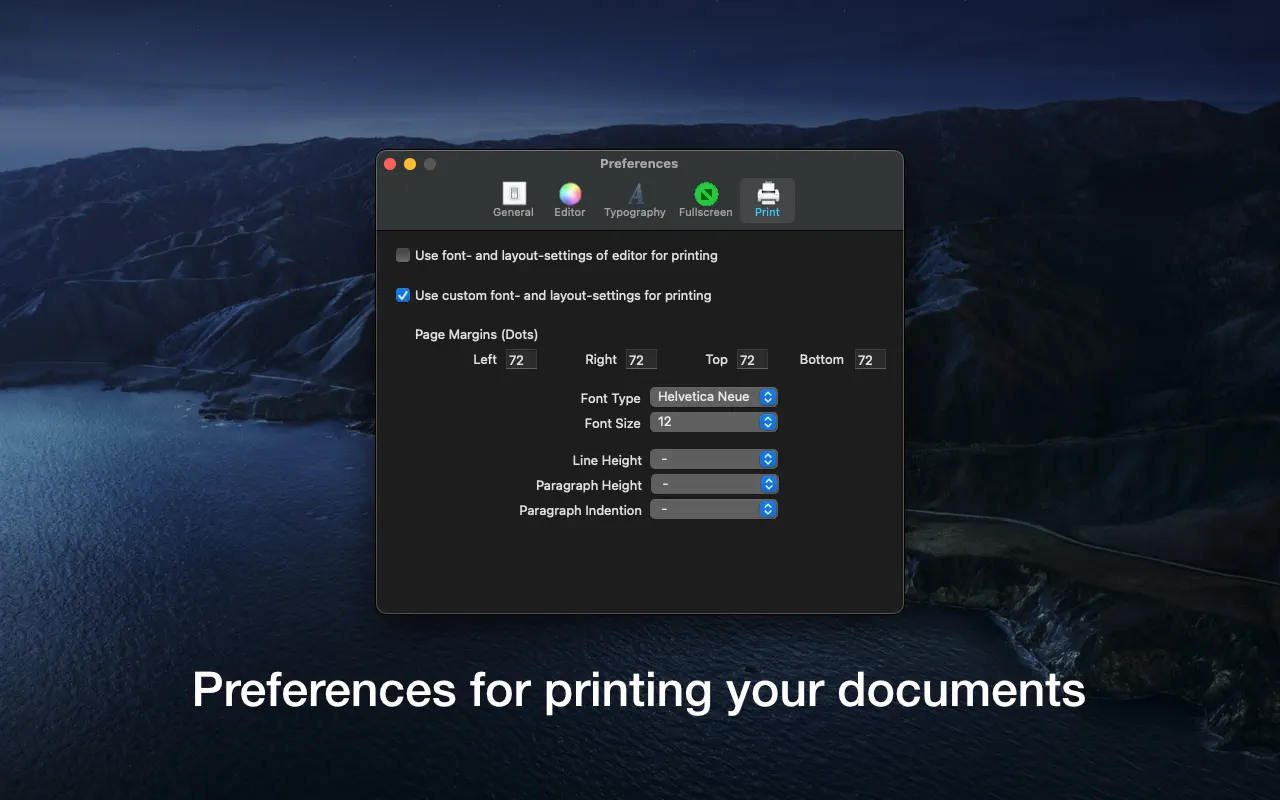This screenshot has height=800, width=1280.
Task: Click the Right margin input field
Action: coord(641,360)
